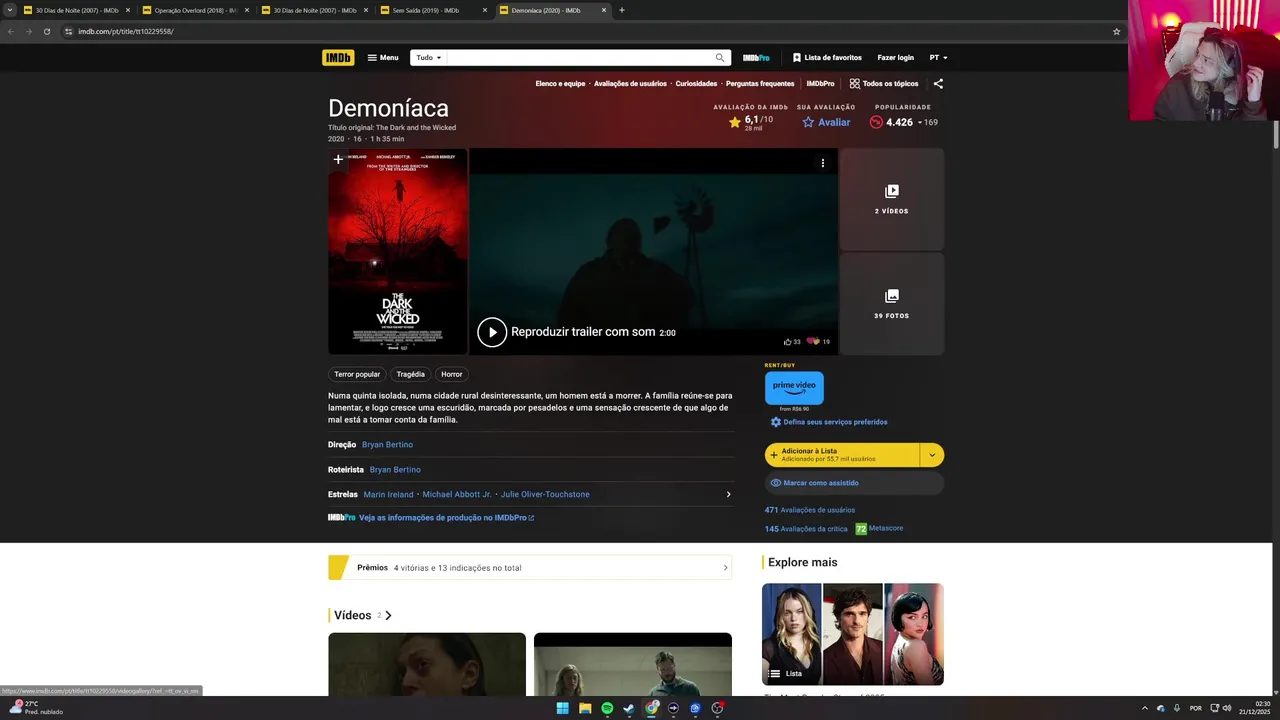Open the trailer three-dot options menu
Screen dimensions: 1280x720
tap(823, 163)
